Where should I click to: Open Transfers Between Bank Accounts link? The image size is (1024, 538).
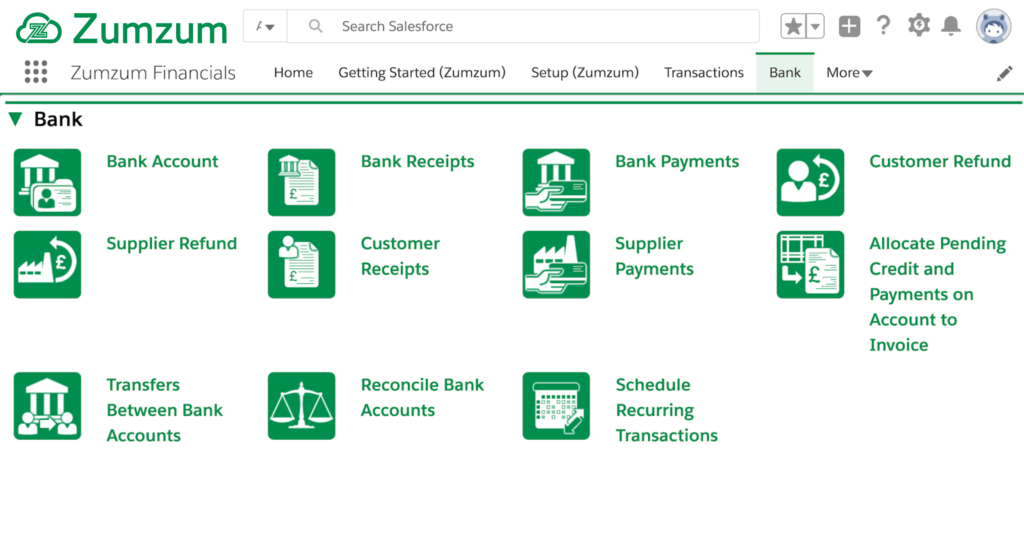[x=165, y=410]
